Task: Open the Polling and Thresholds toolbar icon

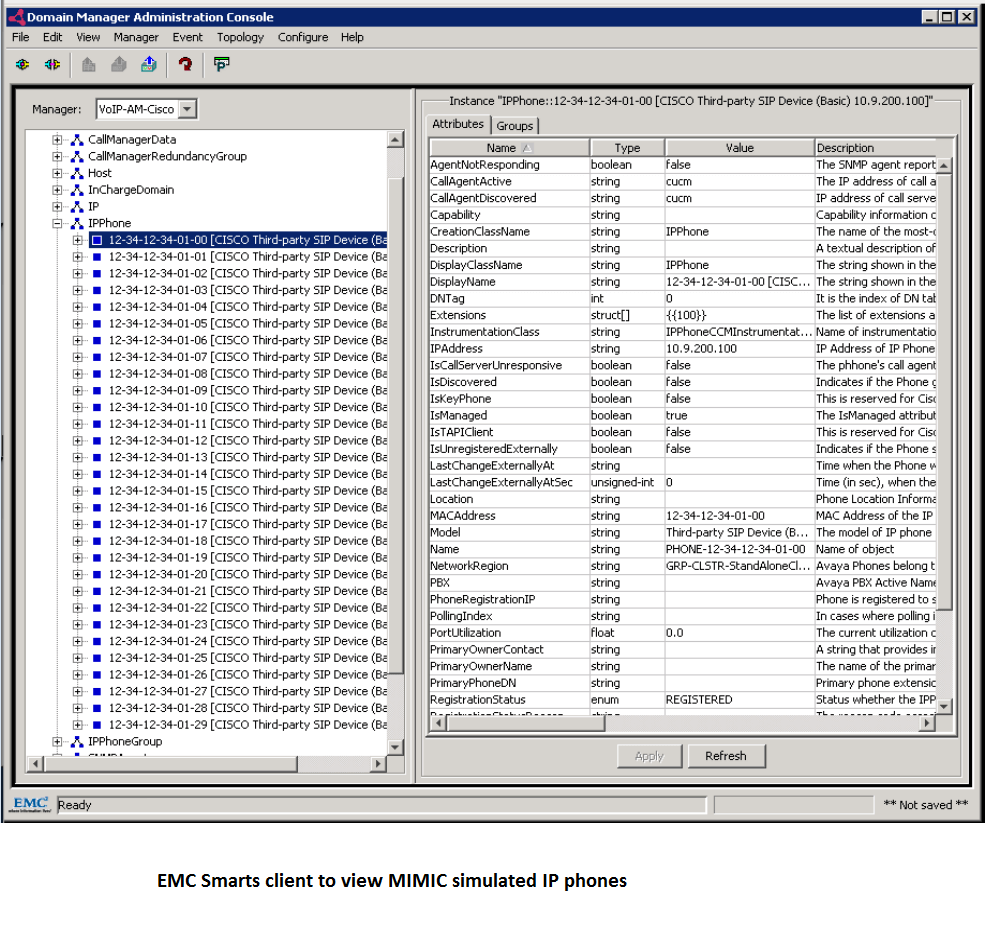Action: (x=221, y=64)
